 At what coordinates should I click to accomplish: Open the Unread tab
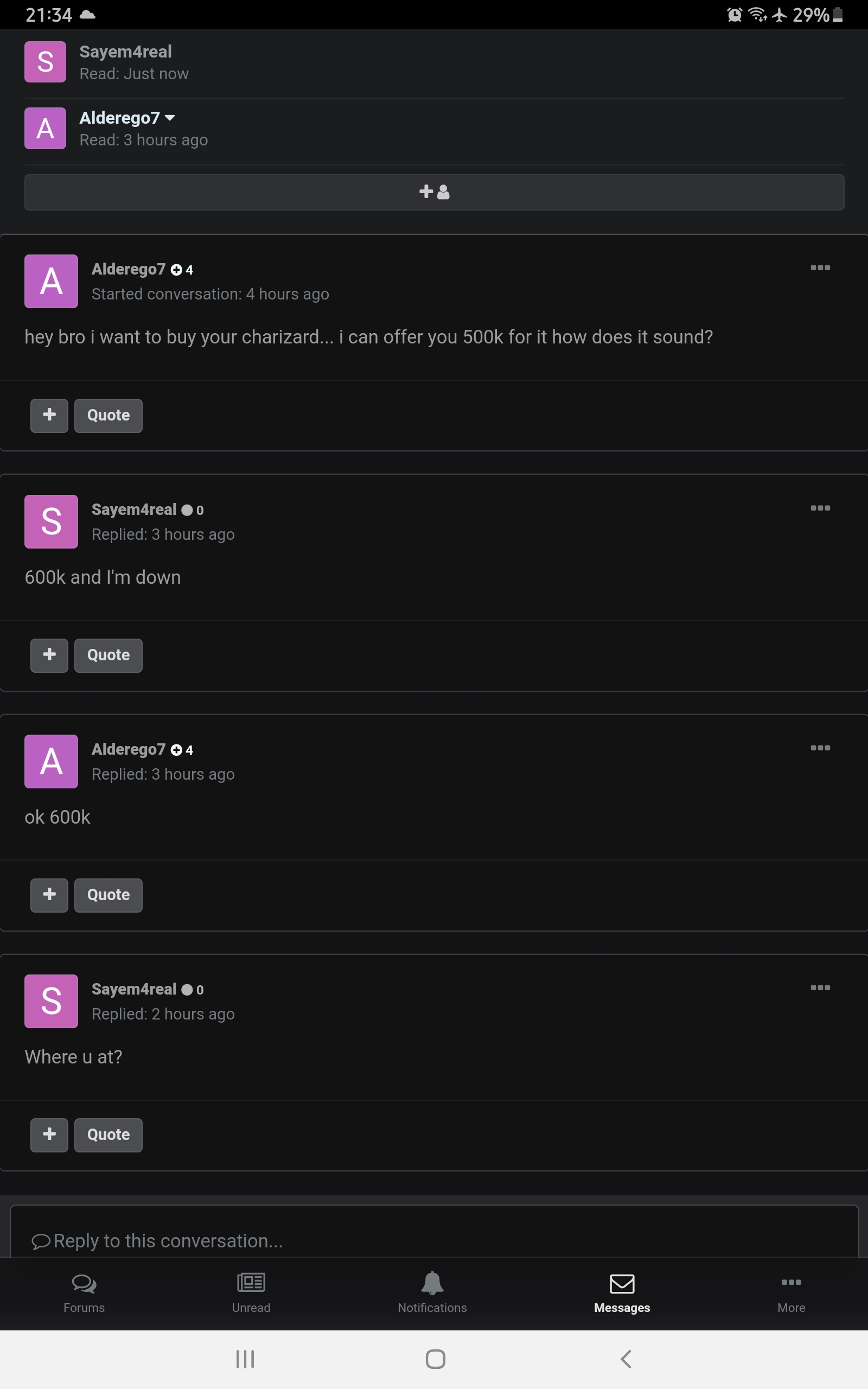[251, 1293]
